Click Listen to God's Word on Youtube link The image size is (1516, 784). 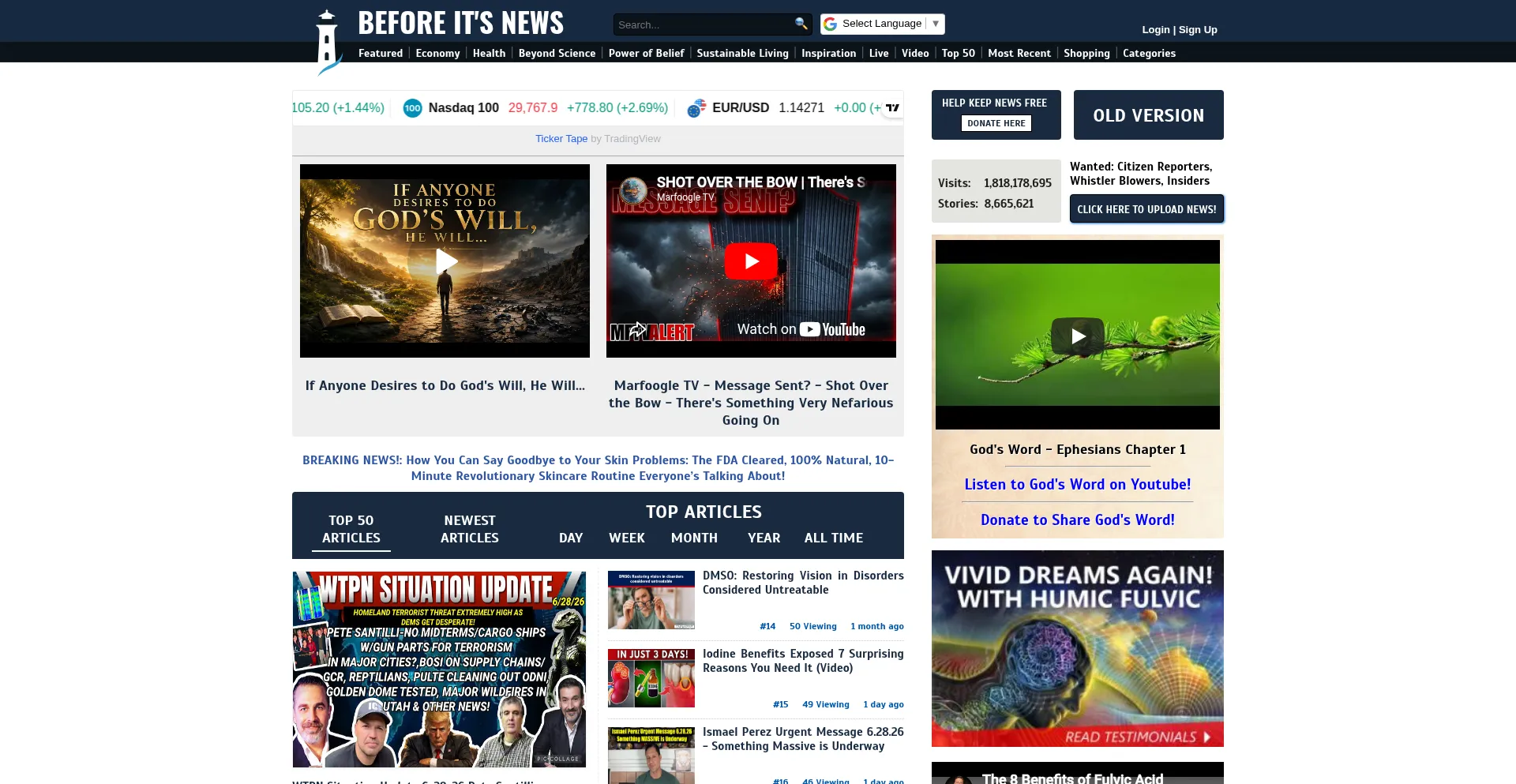click(1078, 485)
